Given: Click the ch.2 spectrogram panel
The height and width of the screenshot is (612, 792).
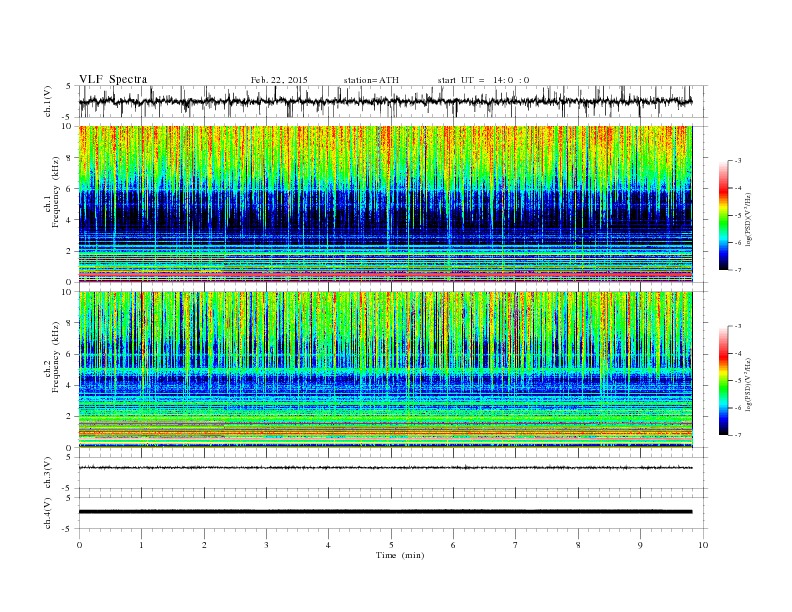Looking at the screenshot, I should (x=386, y=369).
